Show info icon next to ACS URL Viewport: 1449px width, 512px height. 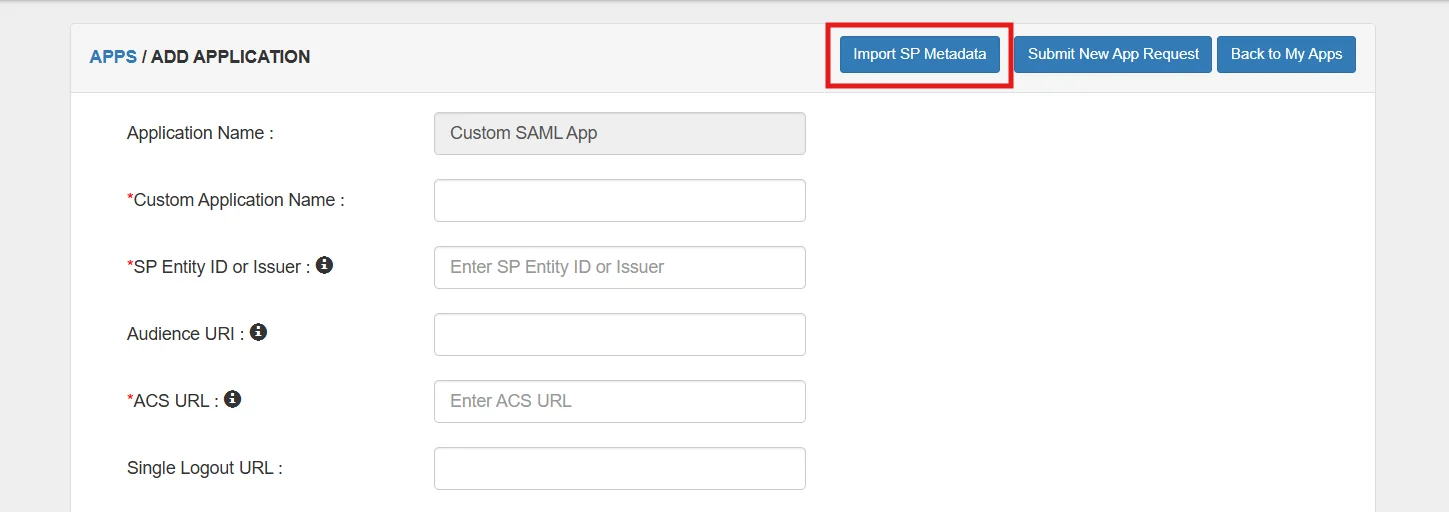(233, 399)
